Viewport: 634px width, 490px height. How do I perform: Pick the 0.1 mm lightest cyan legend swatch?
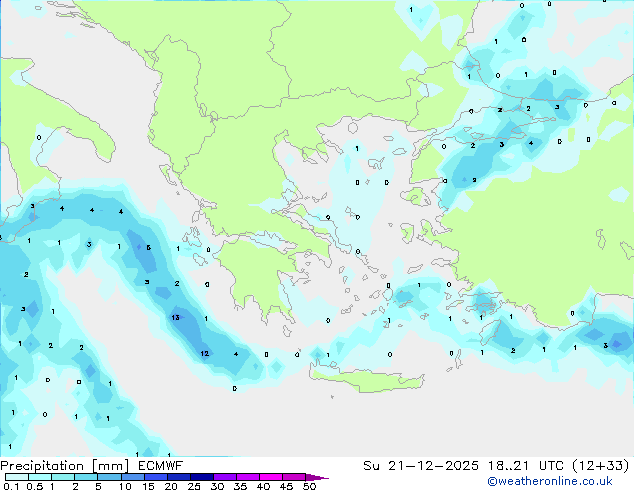click(17, 477)
